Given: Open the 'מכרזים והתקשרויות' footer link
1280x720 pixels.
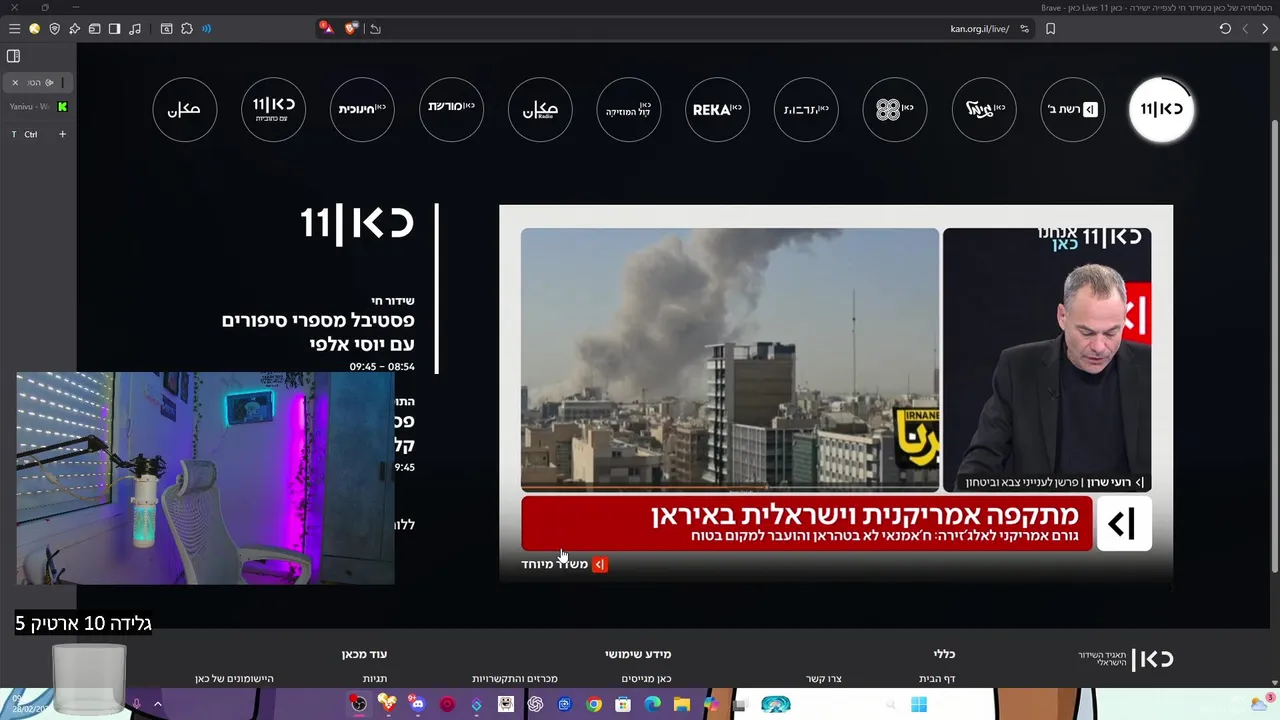Looking at the screenshot, I should point(515,679).
